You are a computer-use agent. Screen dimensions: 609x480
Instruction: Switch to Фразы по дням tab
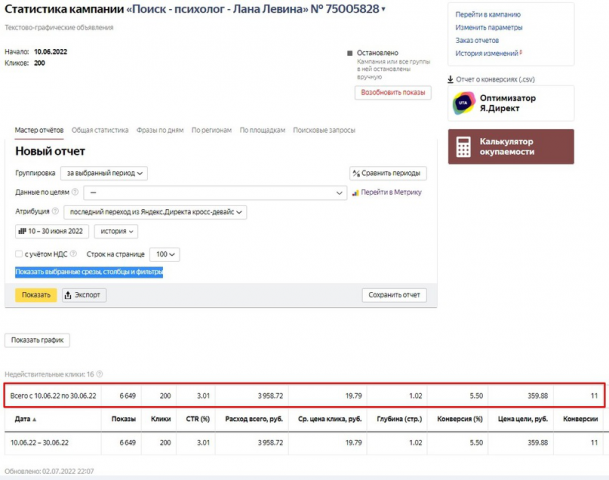160,130
